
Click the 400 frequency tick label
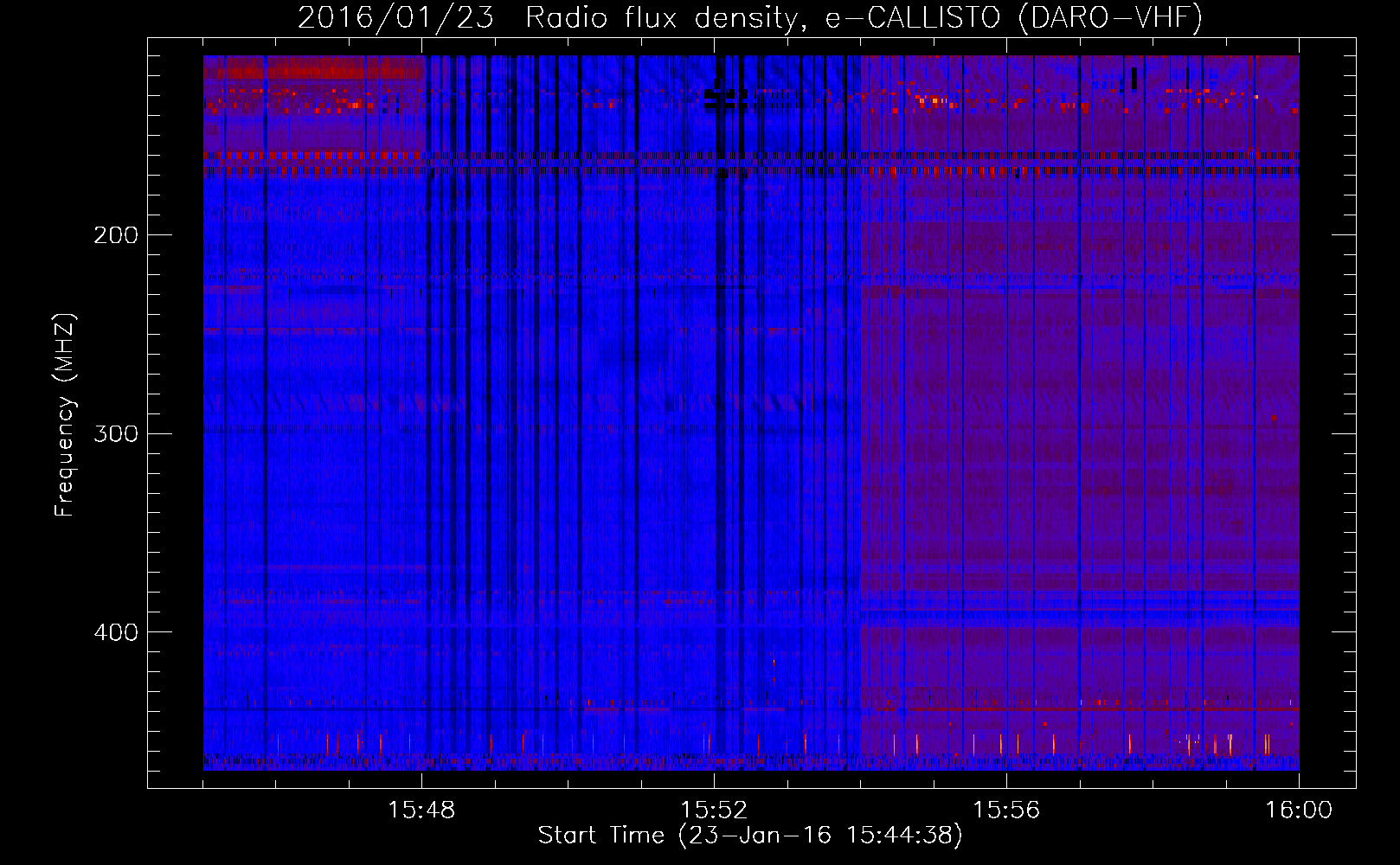coord(116,632)
